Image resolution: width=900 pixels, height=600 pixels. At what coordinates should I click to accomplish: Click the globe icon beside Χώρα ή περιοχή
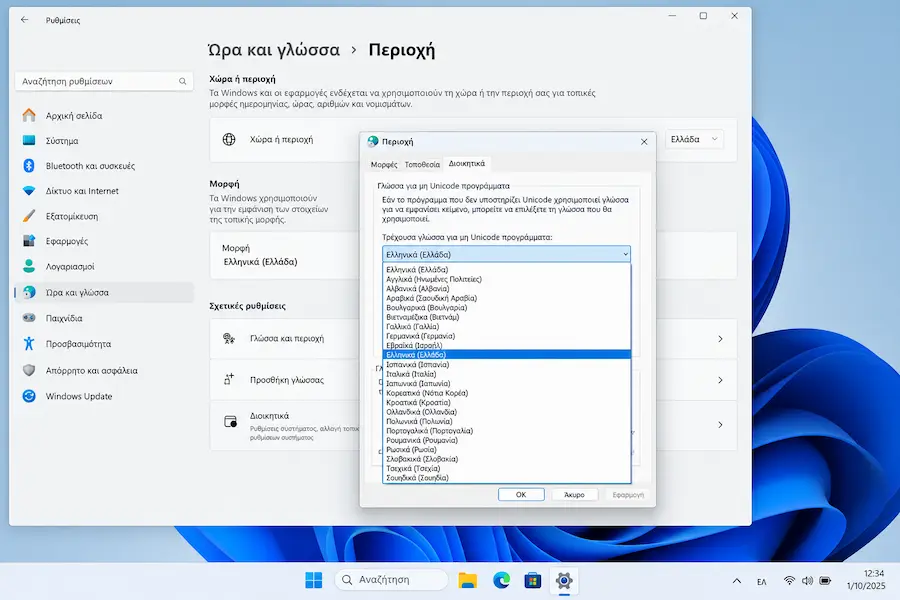[229, 140]
